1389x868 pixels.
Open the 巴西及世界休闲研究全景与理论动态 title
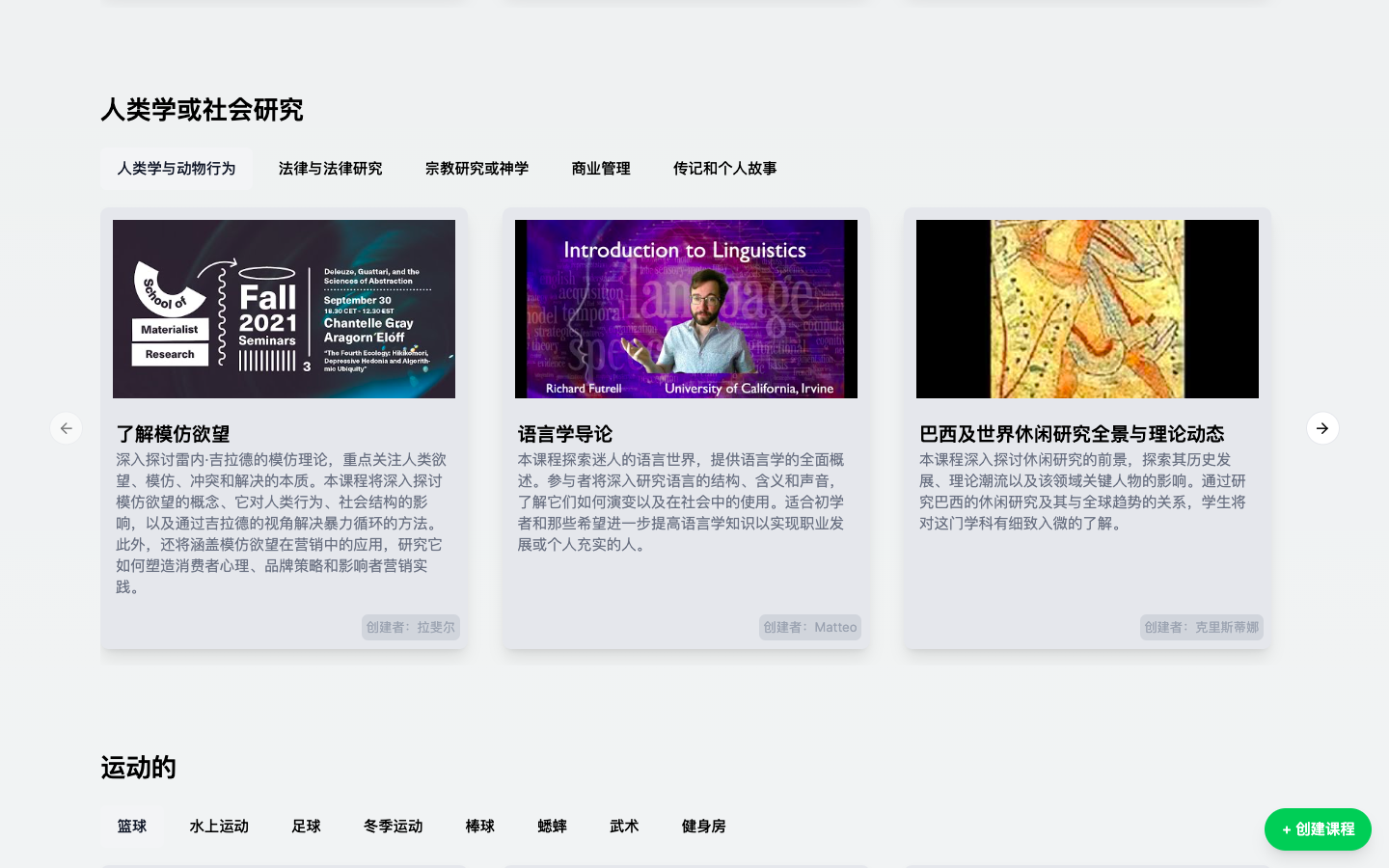[1072, 434]
